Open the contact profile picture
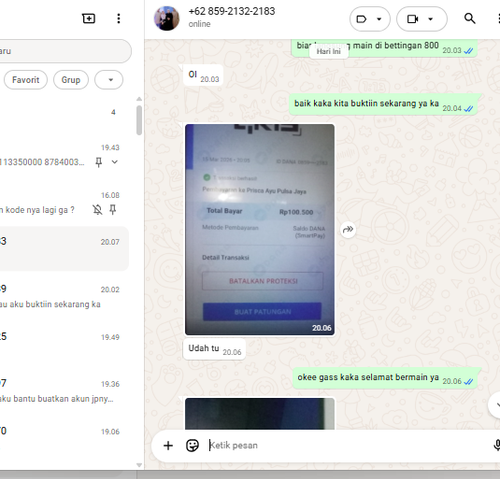 coord(166,18)
